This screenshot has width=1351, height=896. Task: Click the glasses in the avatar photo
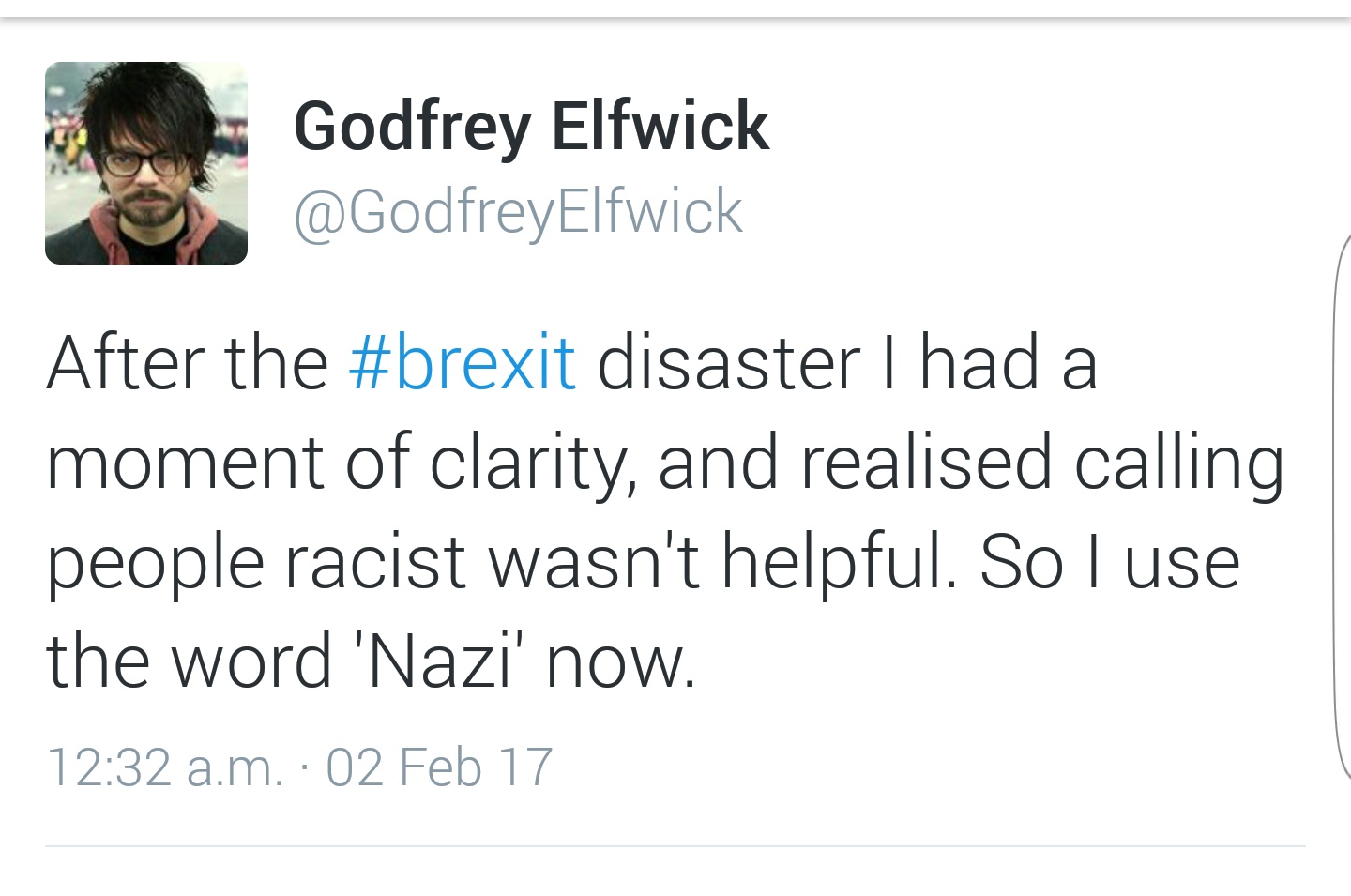pyautogui.click(x=143, y=161)
